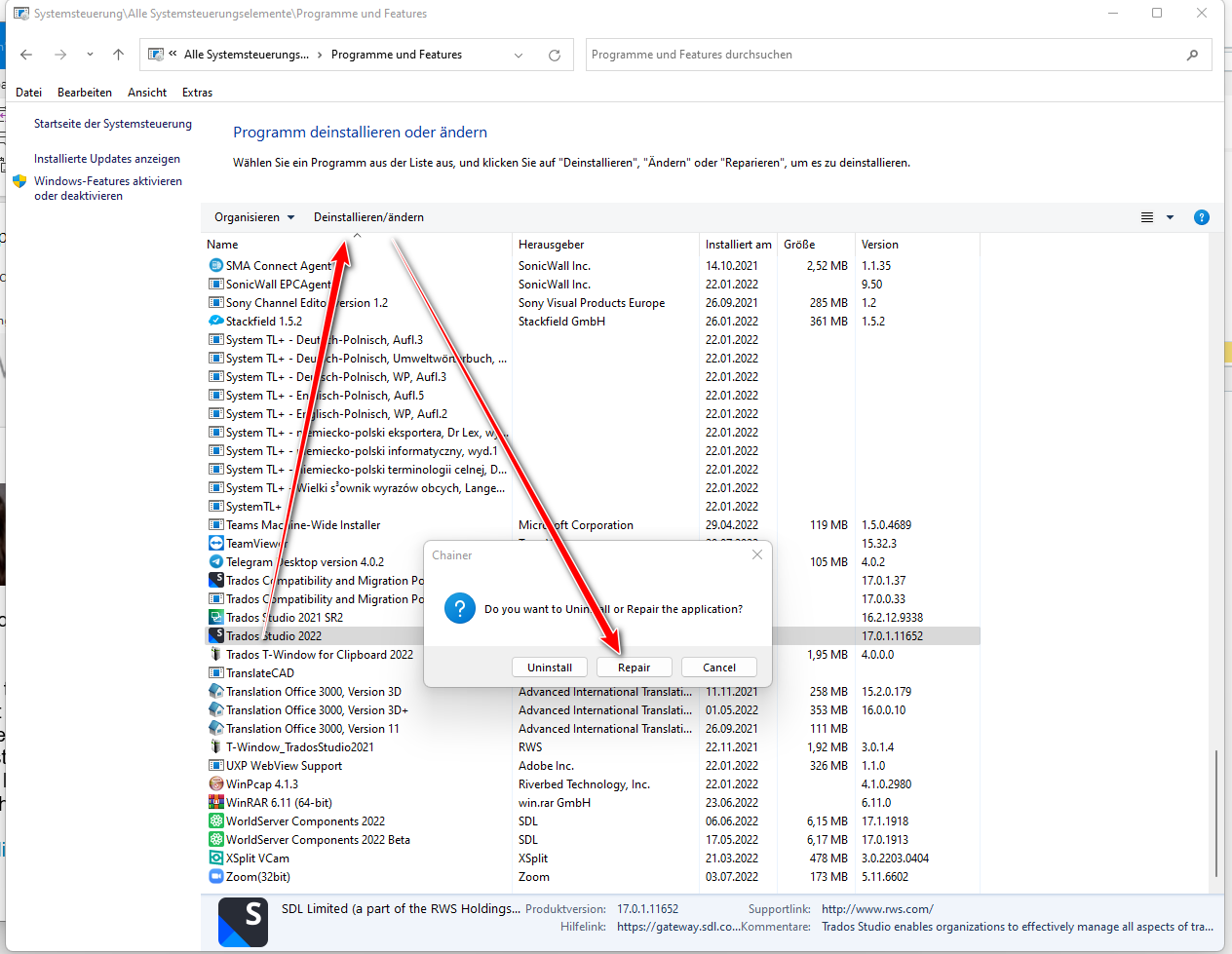Click Deinstallieren/ändern in the toolbar
Viewport: 1232px width, 954px height.
pyautogui.click(x=368, y=217)
